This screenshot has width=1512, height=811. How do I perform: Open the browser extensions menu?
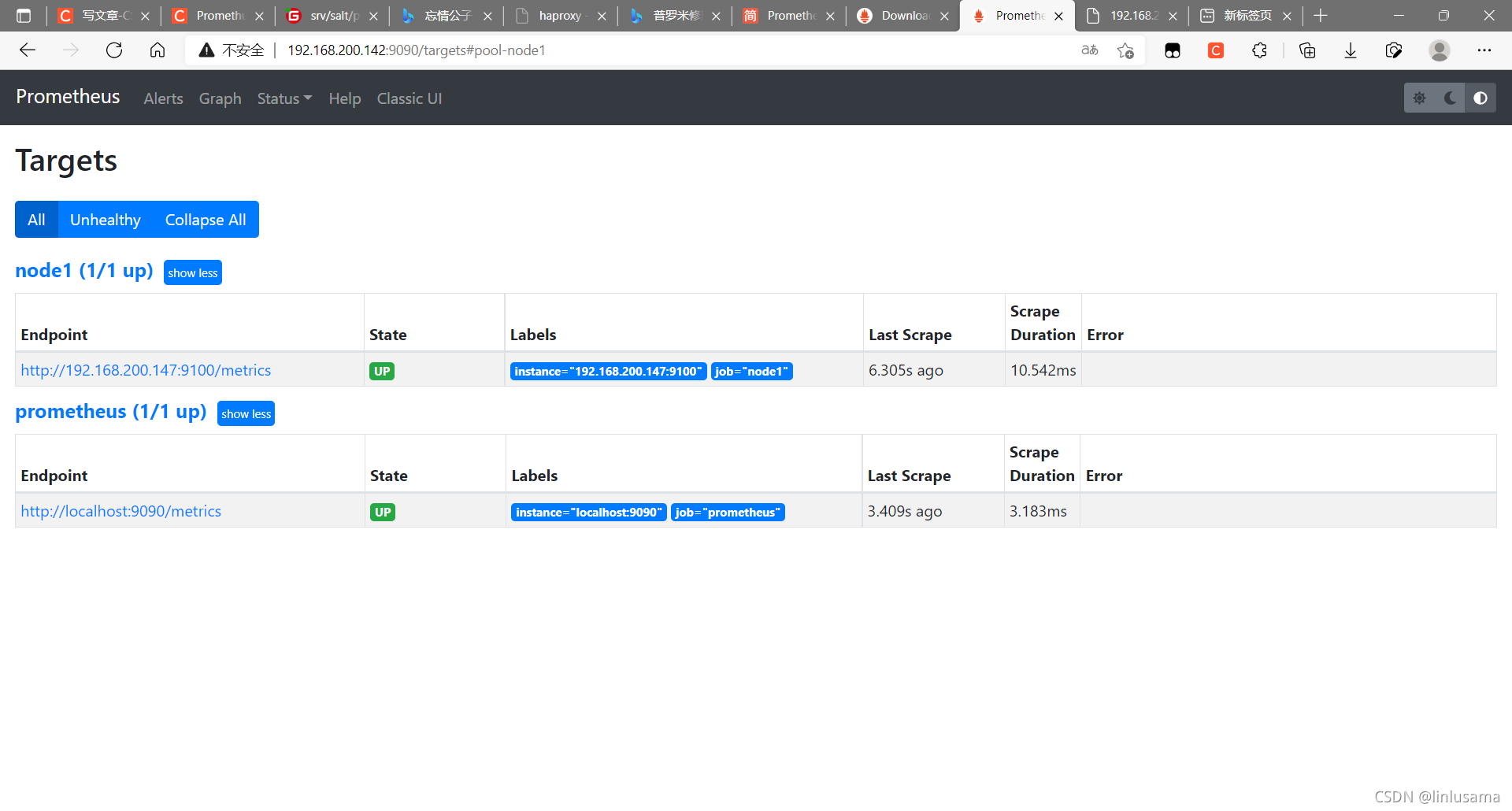(x=1259, y=50)
